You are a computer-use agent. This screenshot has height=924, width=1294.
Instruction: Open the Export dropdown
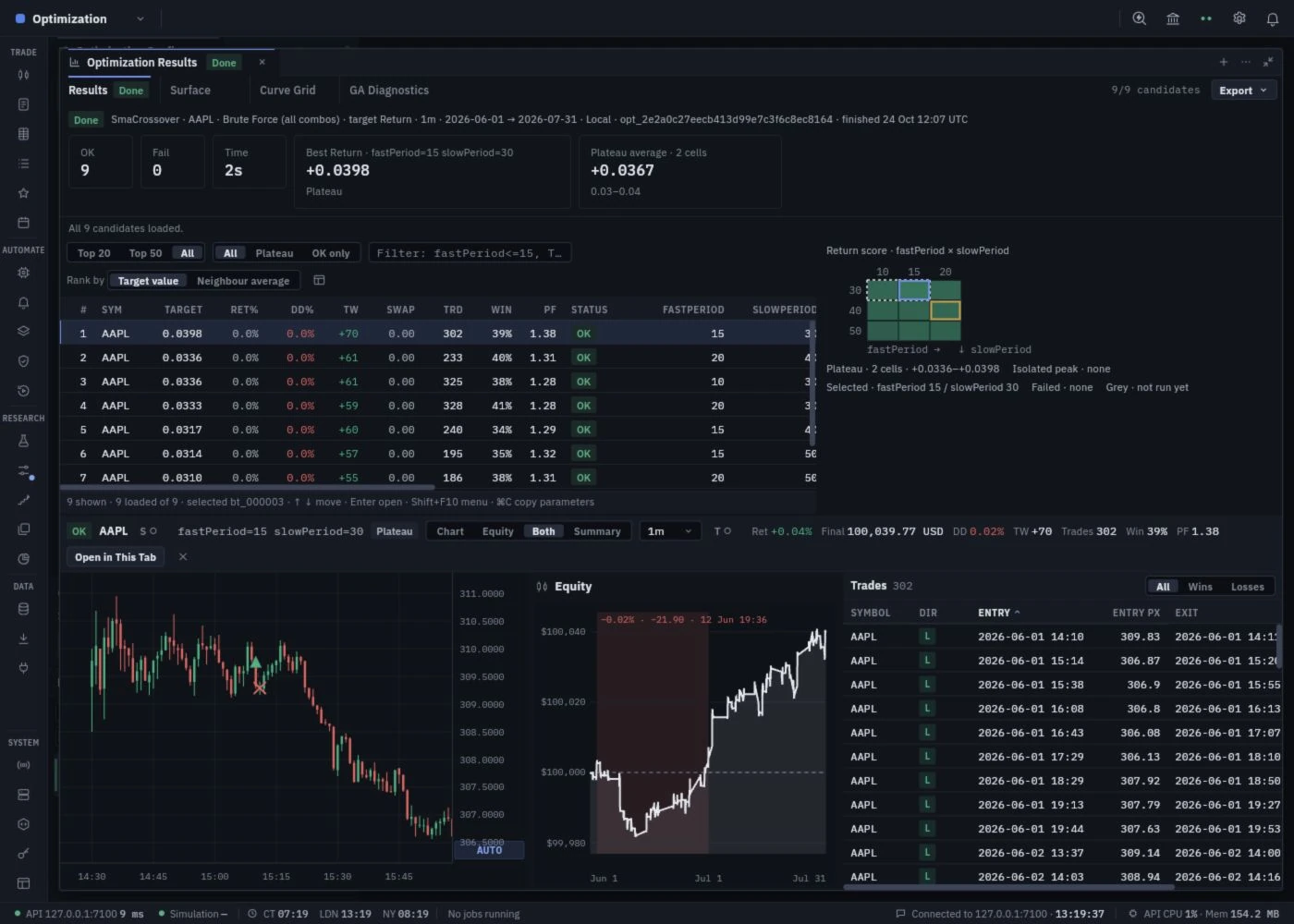(1243, 91)
